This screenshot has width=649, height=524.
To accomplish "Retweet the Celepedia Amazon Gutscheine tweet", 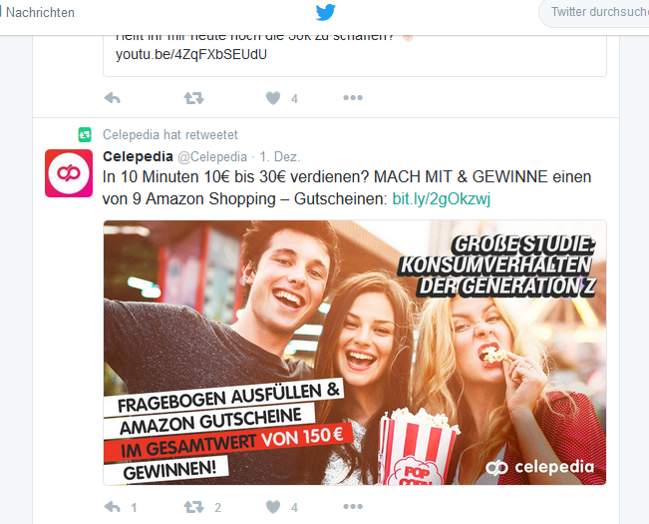I will click(194, 507).
